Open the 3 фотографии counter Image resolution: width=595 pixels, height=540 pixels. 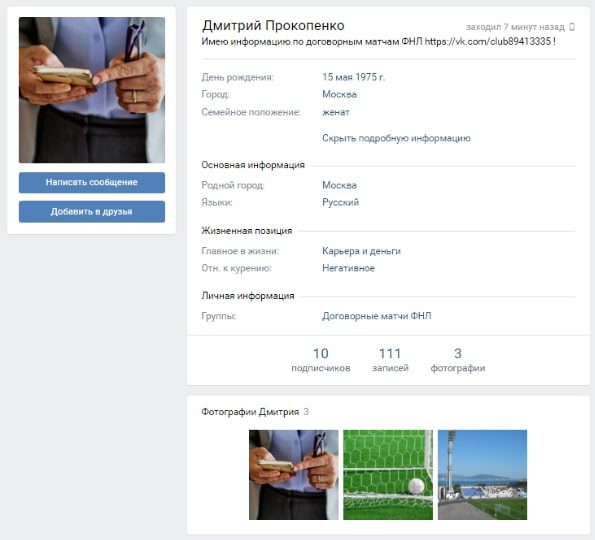(458, 359)
